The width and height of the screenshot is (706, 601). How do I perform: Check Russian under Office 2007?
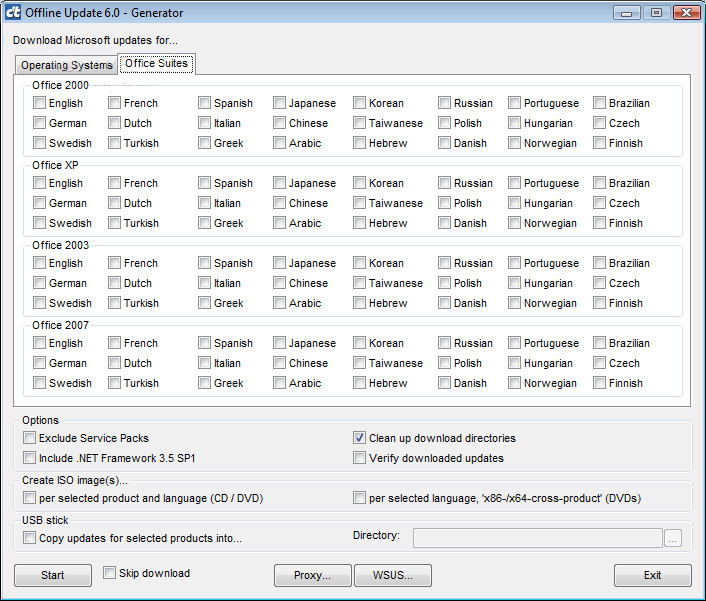coord(444,343)
